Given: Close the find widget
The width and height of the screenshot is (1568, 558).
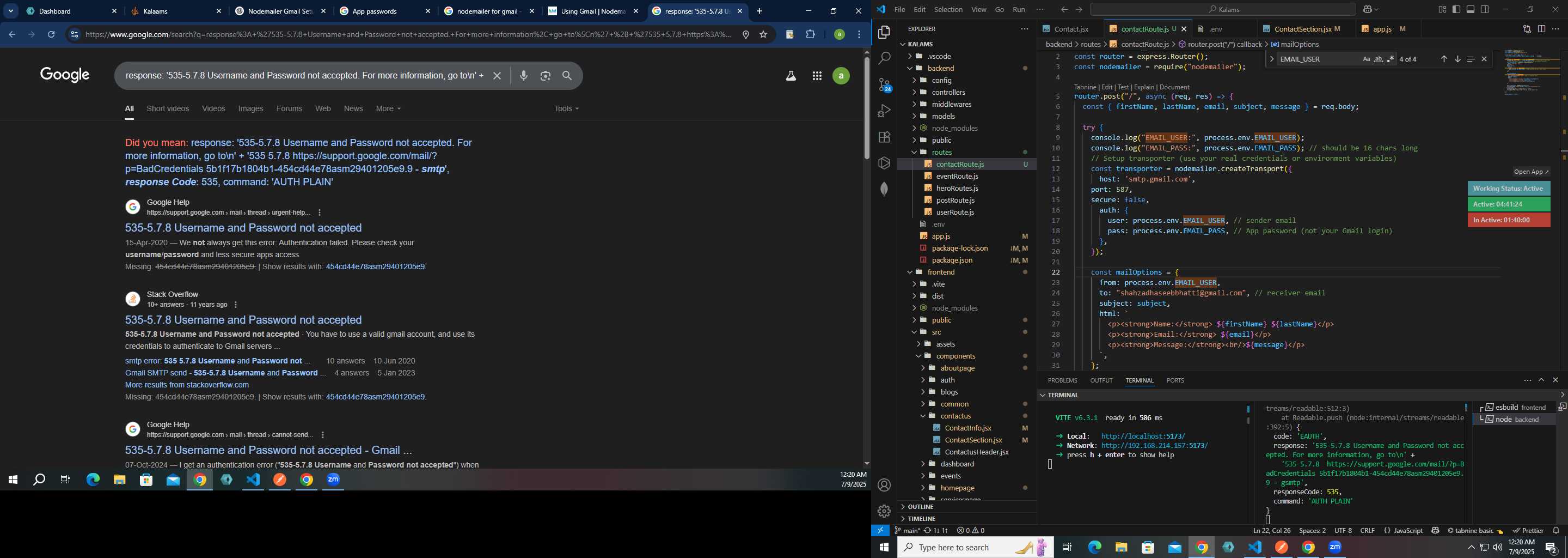Looking at the screenshot, I should [x=1484, y=59].
